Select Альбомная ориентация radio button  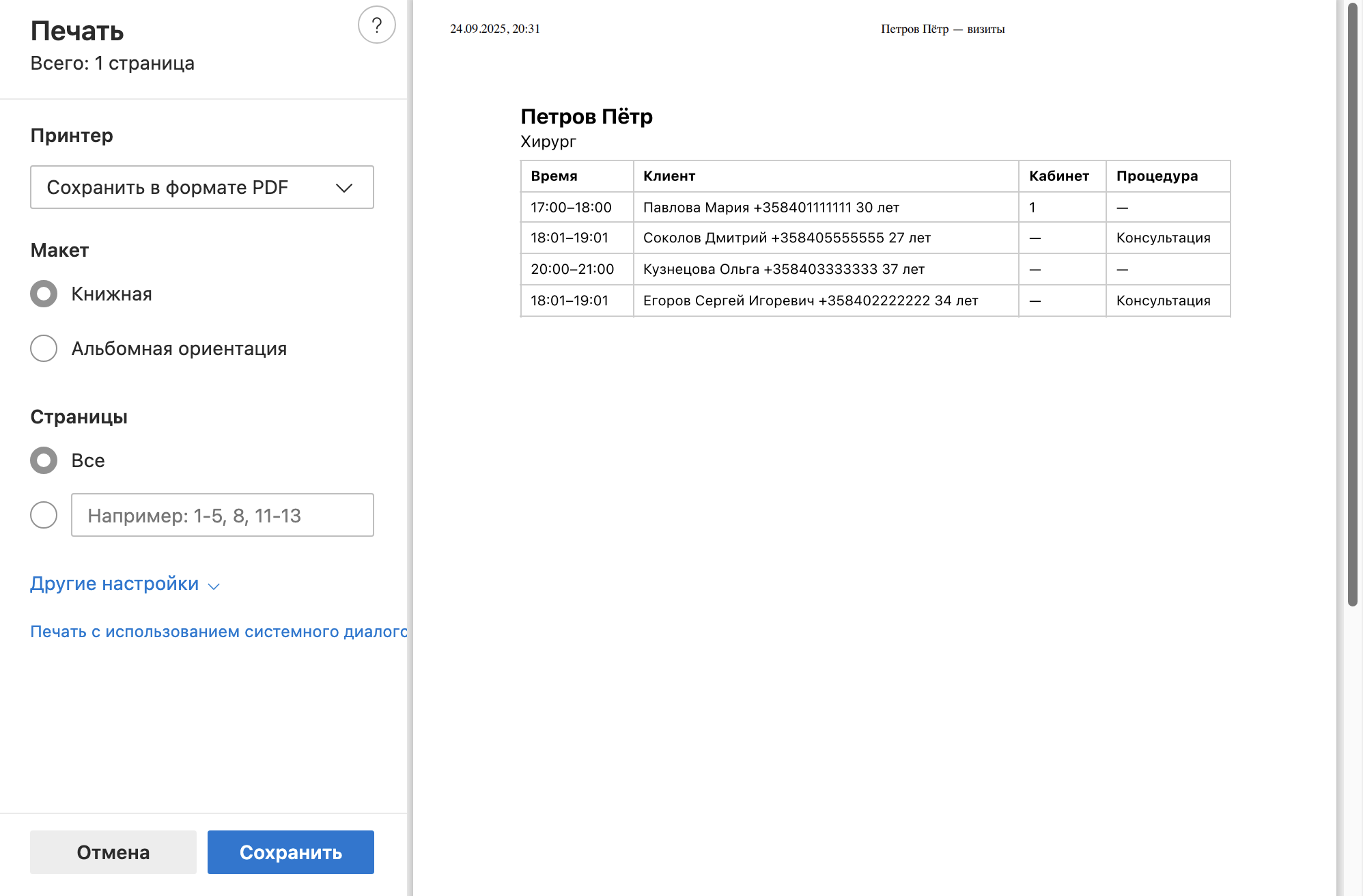click(x=44, y=348)
